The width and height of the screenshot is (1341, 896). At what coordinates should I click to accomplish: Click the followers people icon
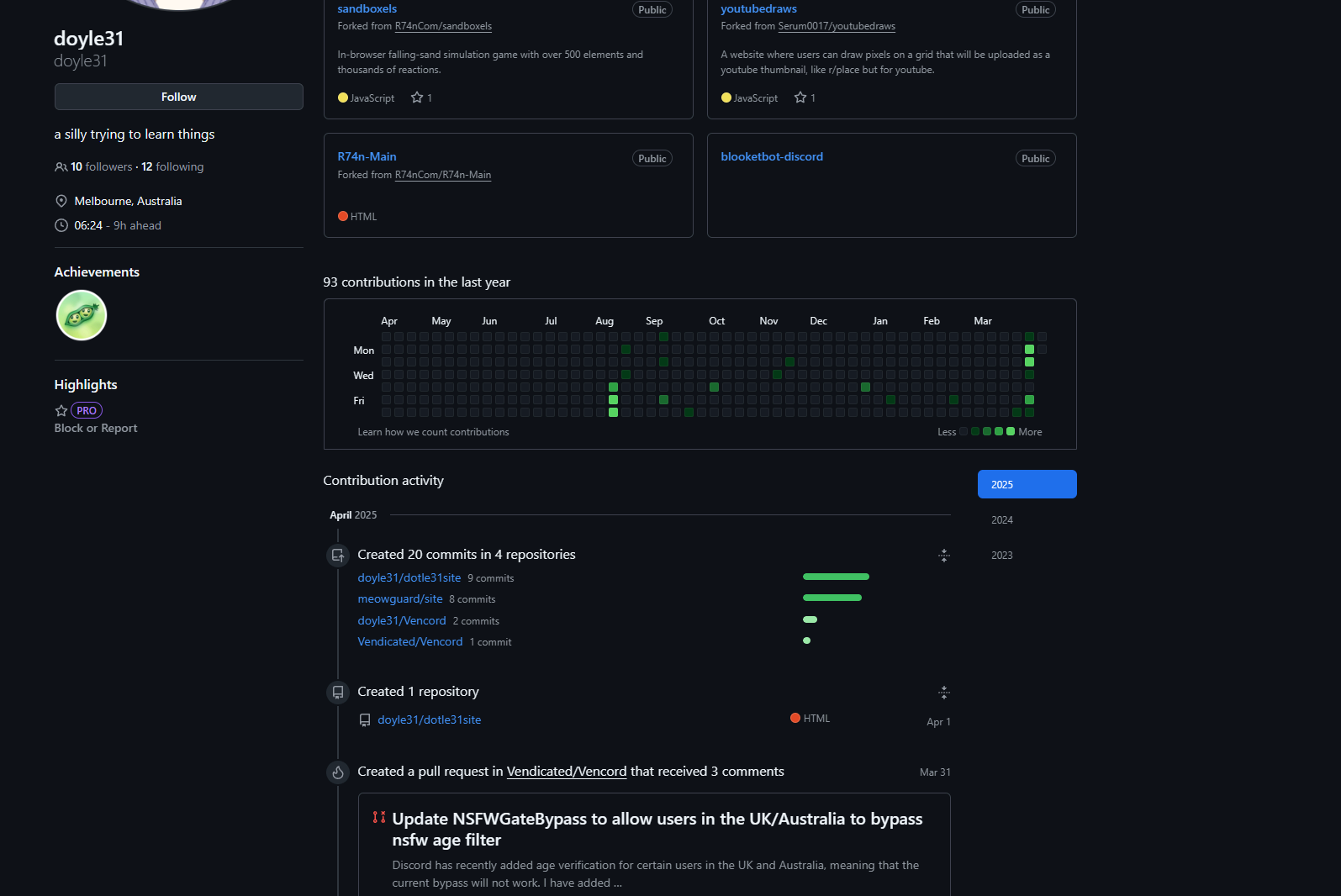pyautogui.click(x=61, y=167)
